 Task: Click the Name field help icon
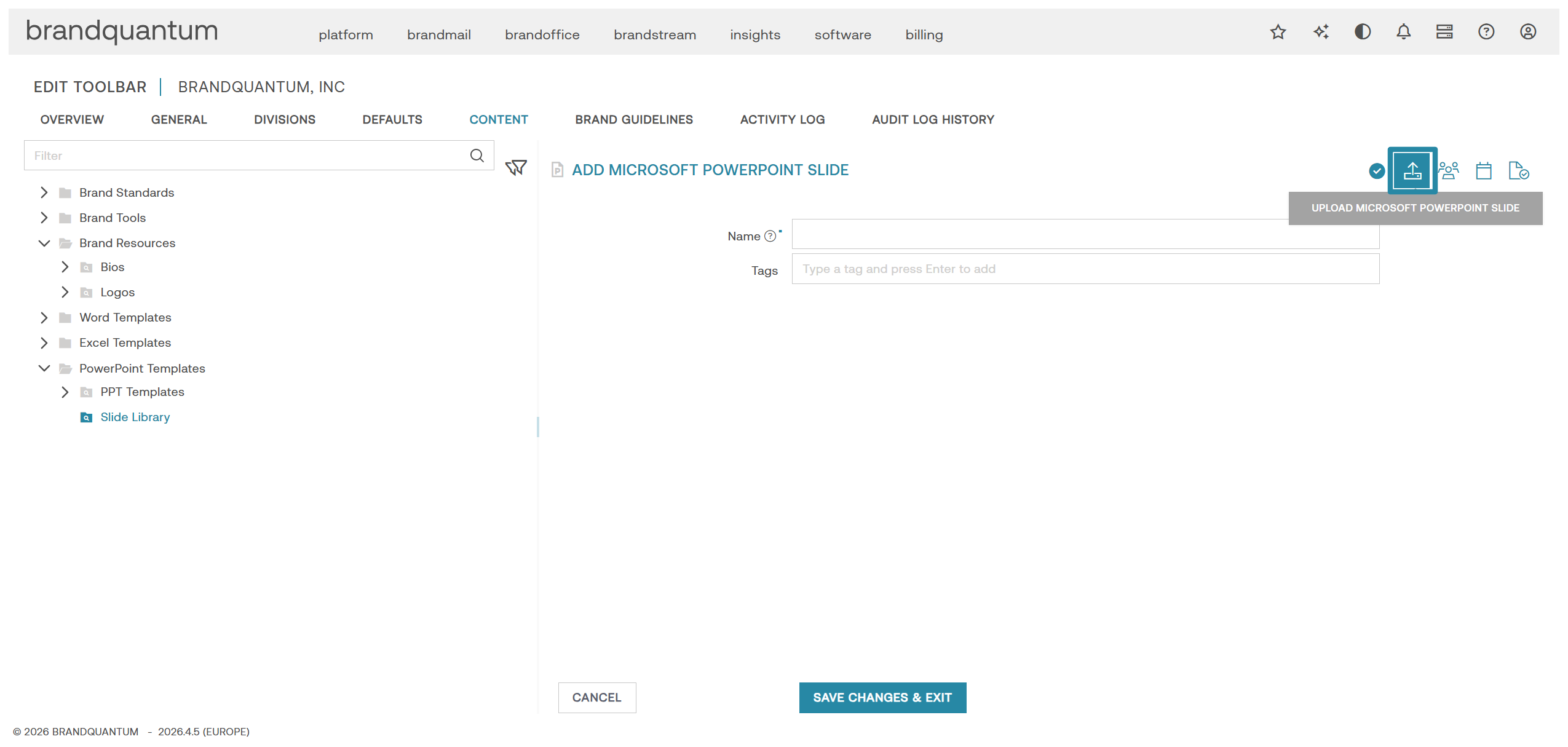pyautogui.click(x=770, y=236)
